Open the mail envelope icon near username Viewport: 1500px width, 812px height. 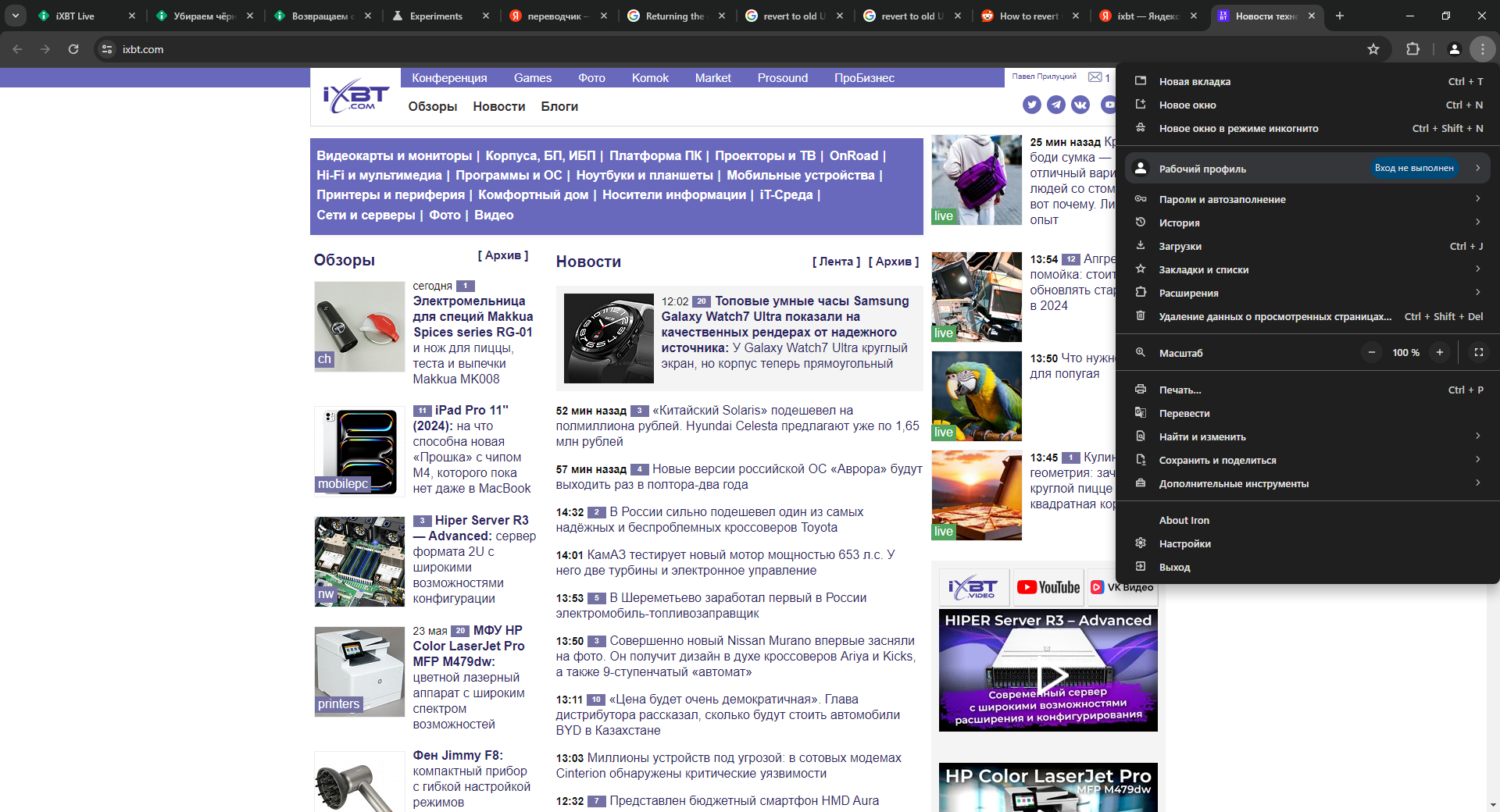point(1095,77)
